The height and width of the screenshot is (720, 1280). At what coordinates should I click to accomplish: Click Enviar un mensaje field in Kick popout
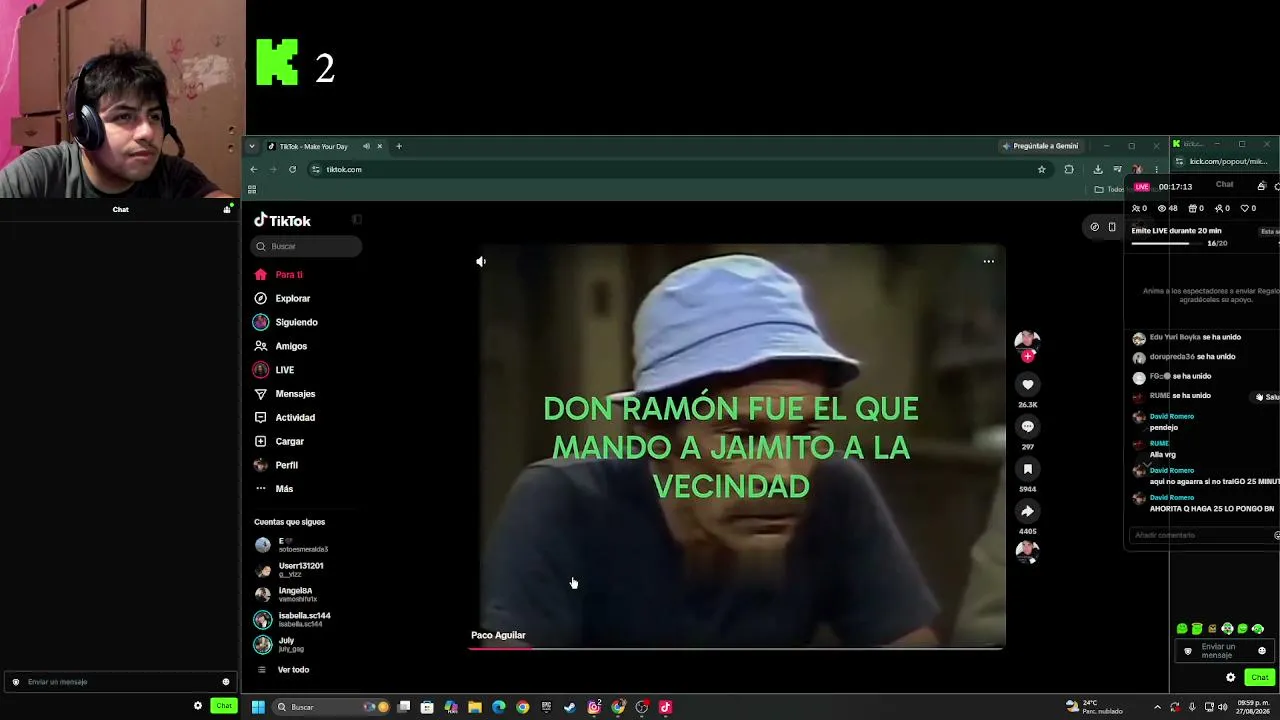(x=1225, y=651)
